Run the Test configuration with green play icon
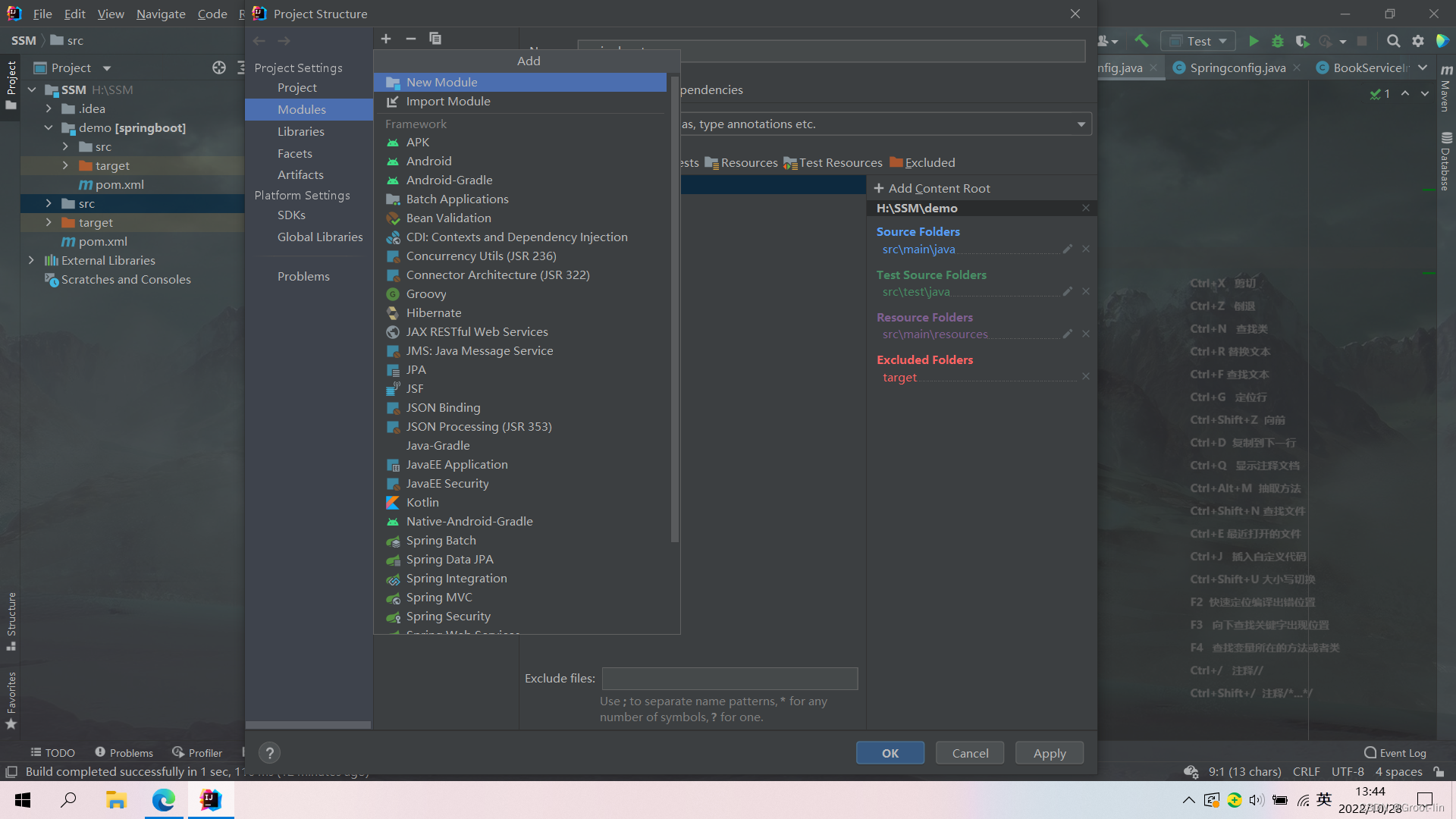The height and width of the screenshot is (819, 1456). coord(1254,41)
